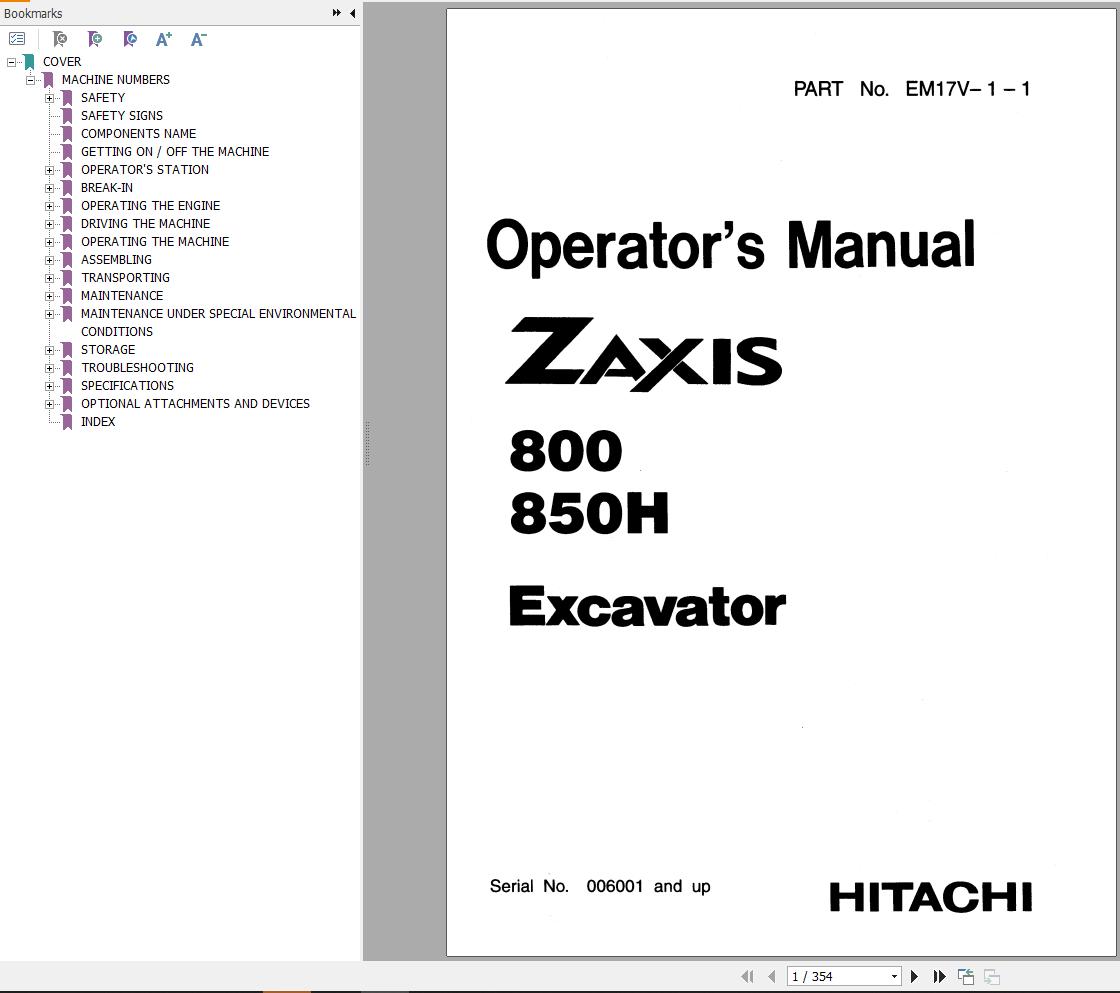Click the purple bookmark icon beside INDEX

point(67,422)
